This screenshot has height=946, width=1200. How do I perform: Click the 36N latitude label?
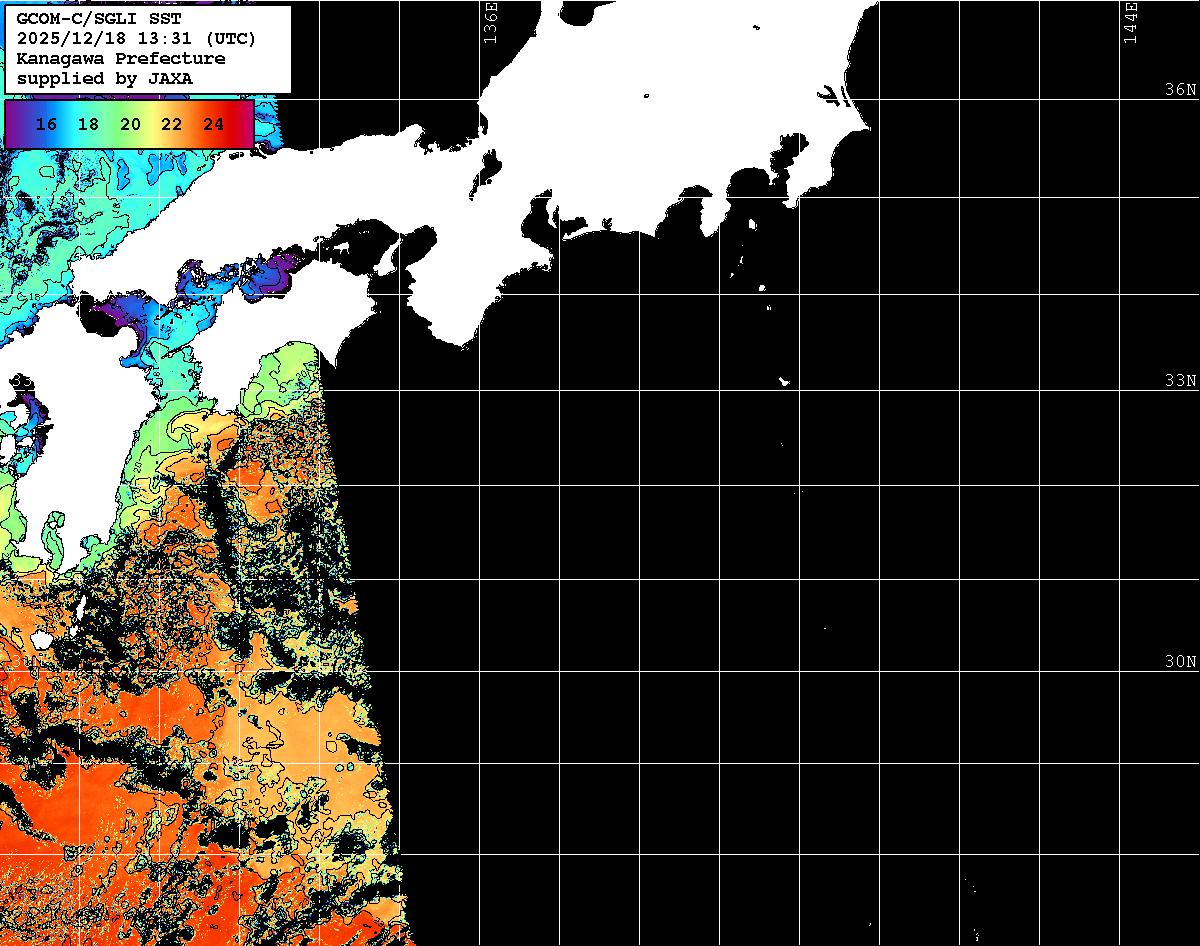[1180, 90]
